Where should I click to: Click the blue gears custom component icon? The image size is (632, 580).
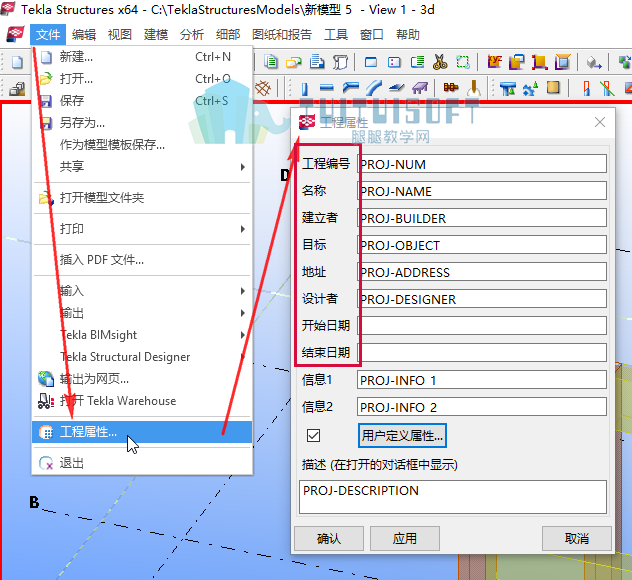(x=530, y=88)
